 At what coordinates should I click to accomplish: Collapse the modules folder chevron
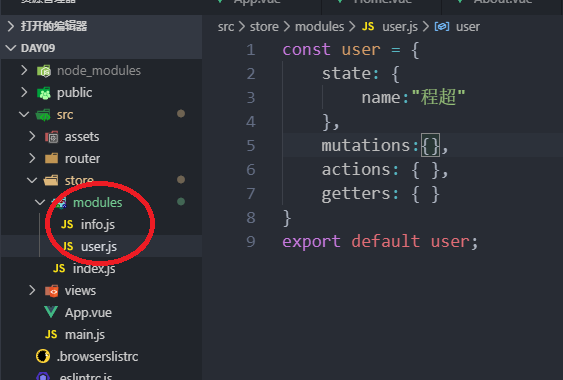pos(40,202)
